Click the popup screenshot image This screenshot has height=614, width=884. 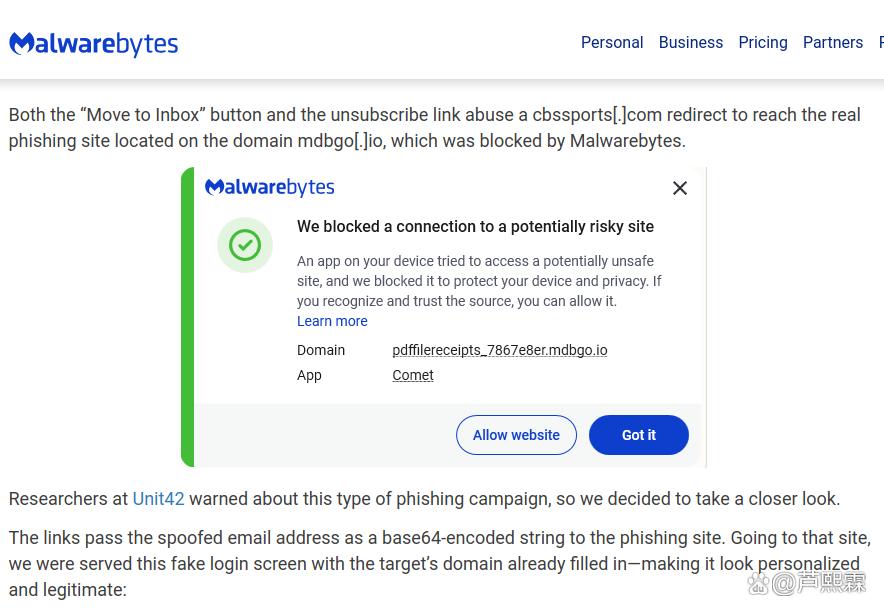[x=444, y=317]
